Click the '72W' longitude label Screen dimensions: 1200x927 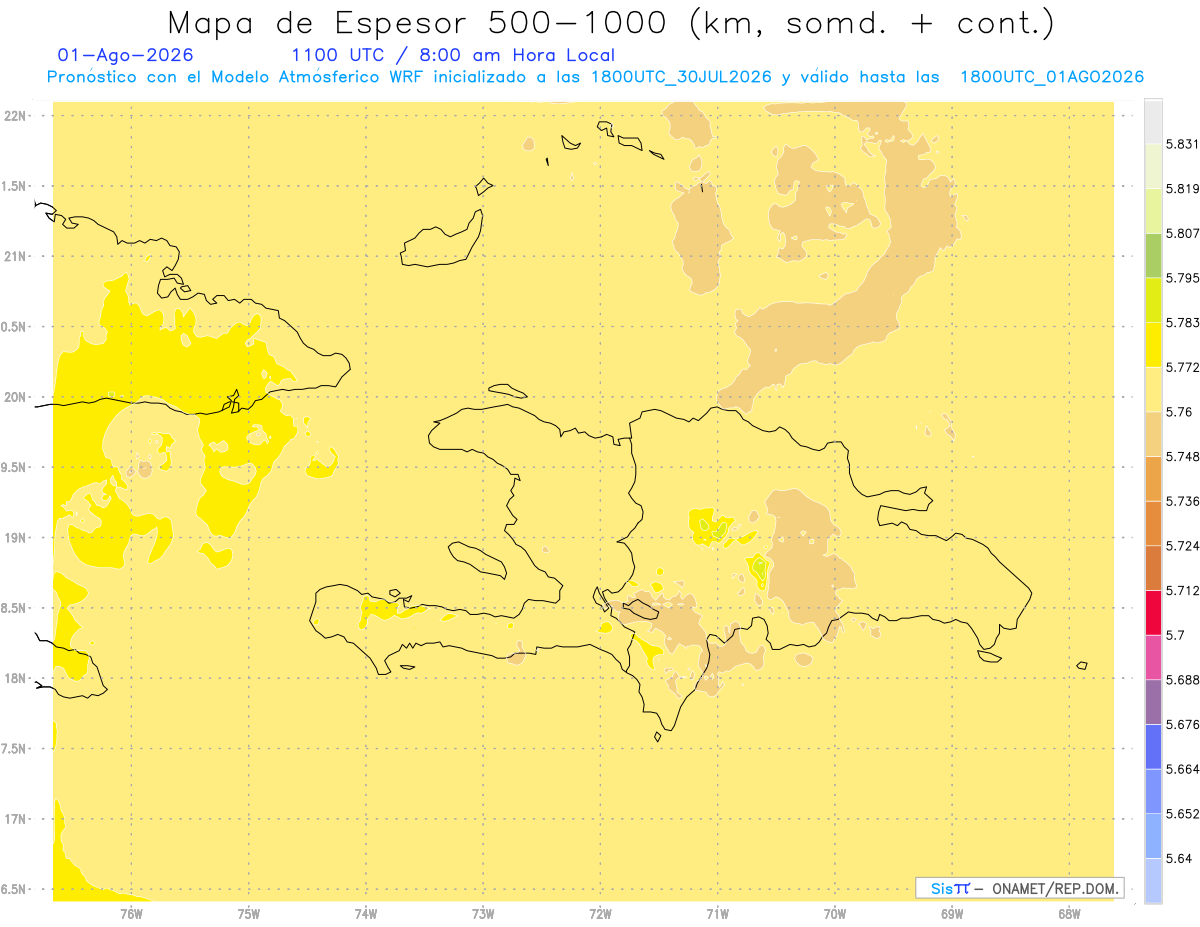click(600, 914)
